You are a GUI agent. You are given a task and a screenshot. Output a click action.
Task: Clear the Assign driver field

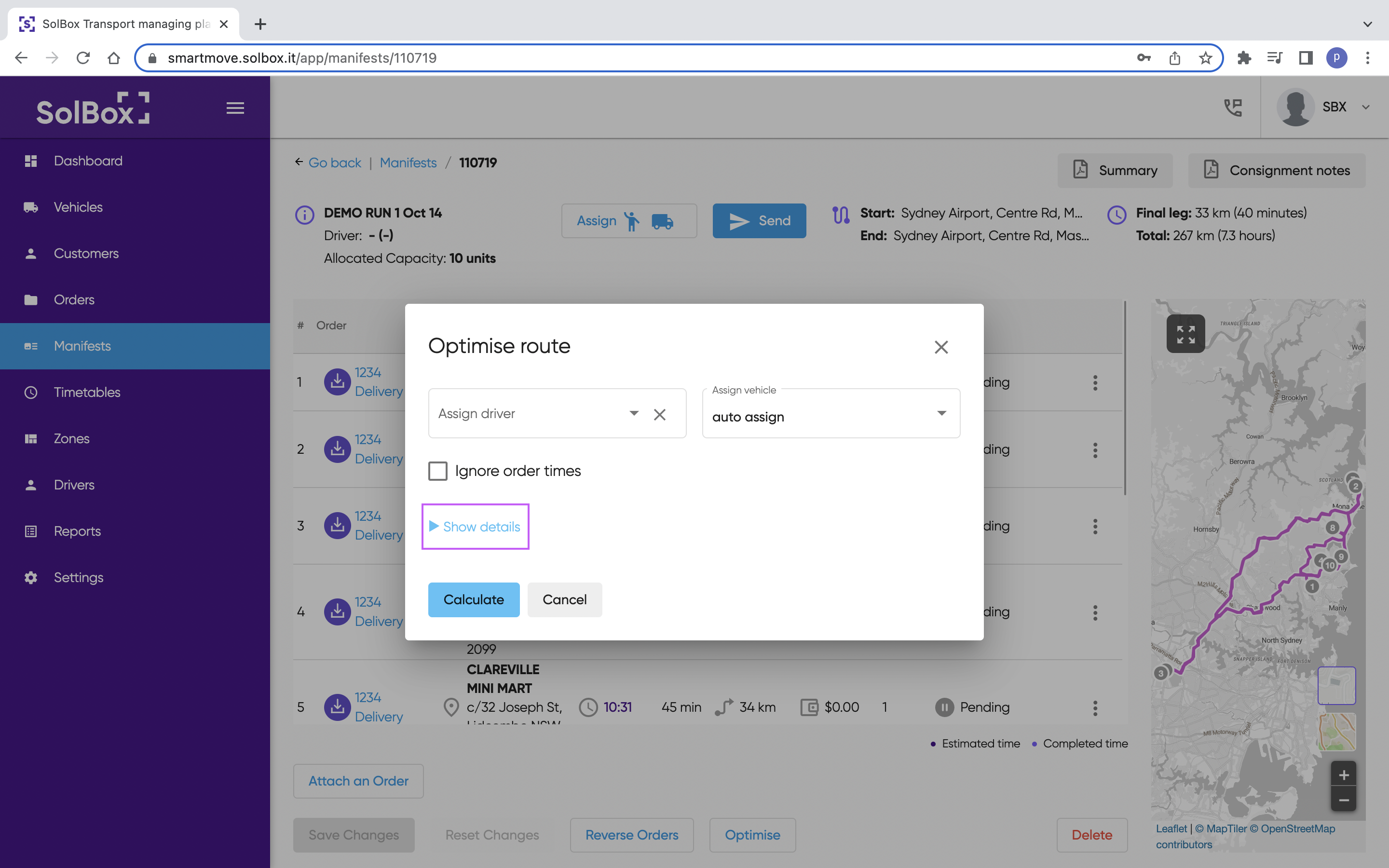click(x=659, y=414)
